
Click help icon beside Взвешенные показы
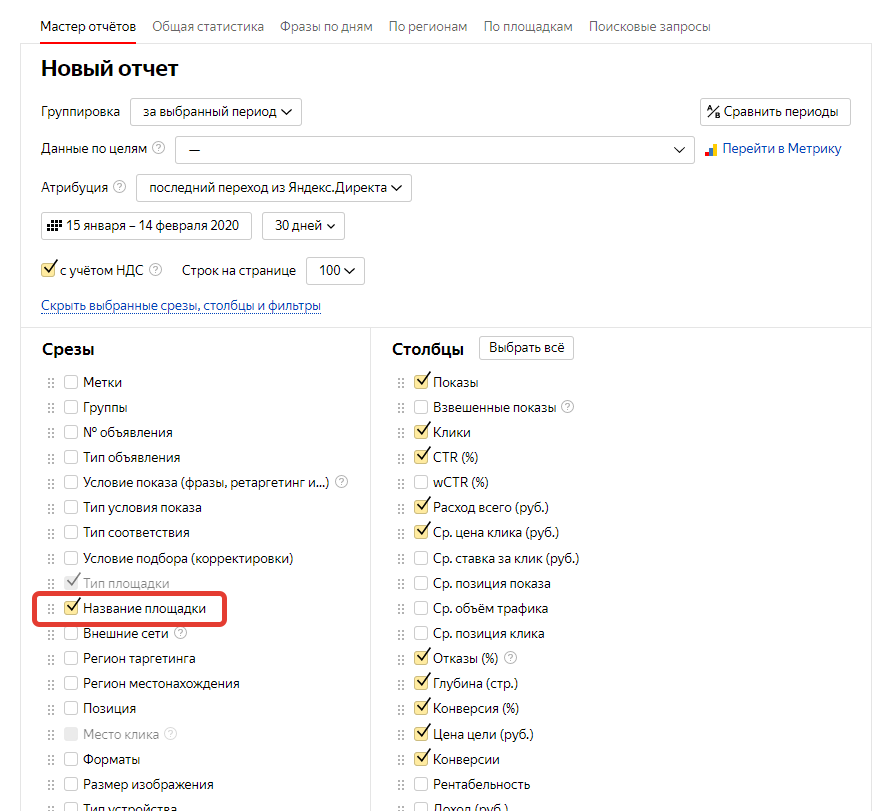[568, 407]
